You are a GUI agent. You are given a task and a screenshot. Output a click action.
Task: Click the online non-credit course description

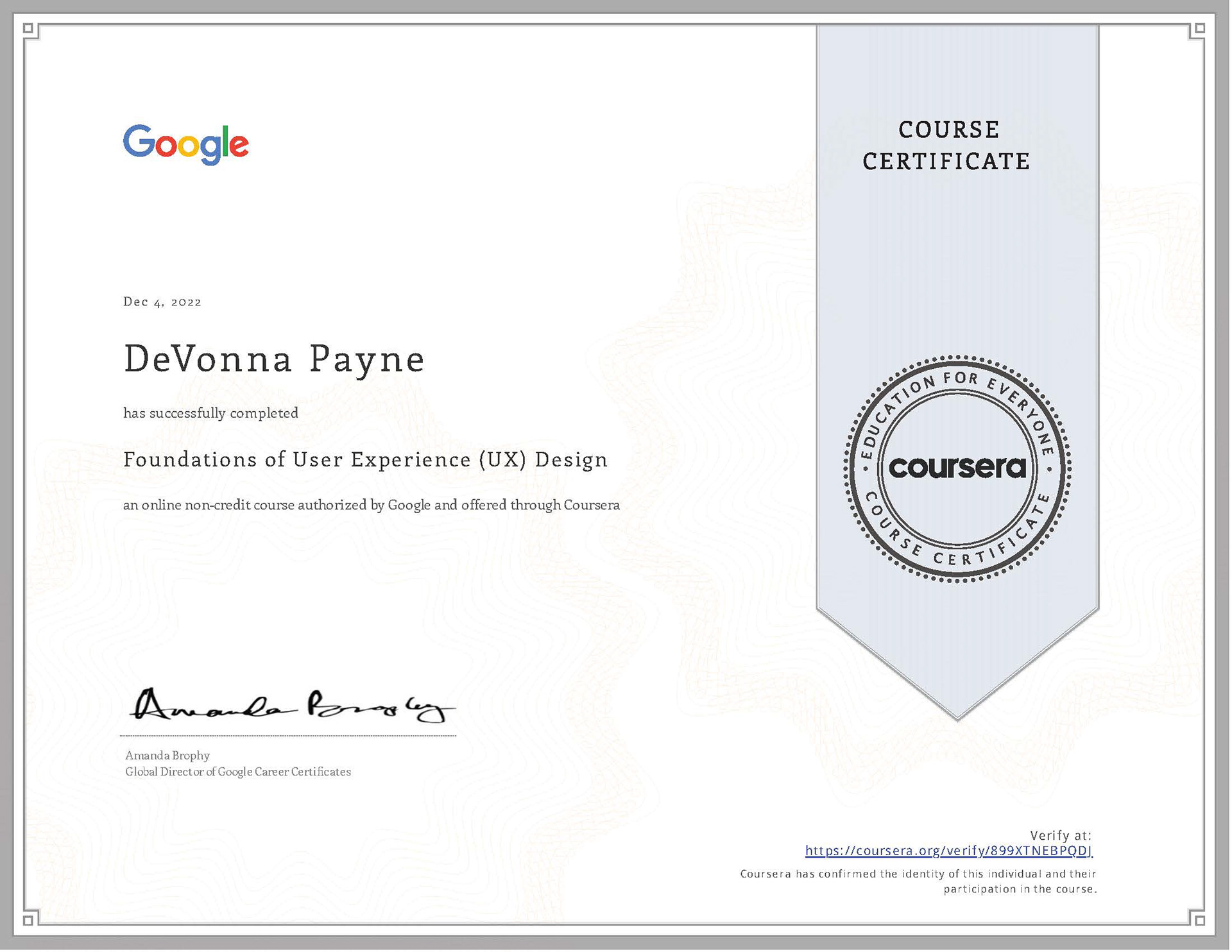point(372,506)
